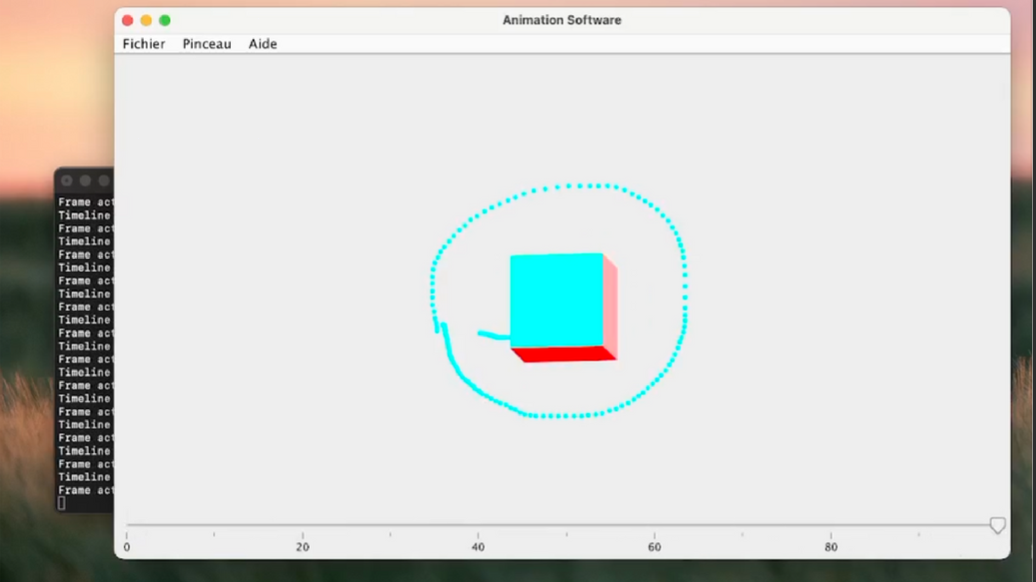This screenshot has width=1036, height=582.
Task: Open the Aide menu
Action: [262, 44]
